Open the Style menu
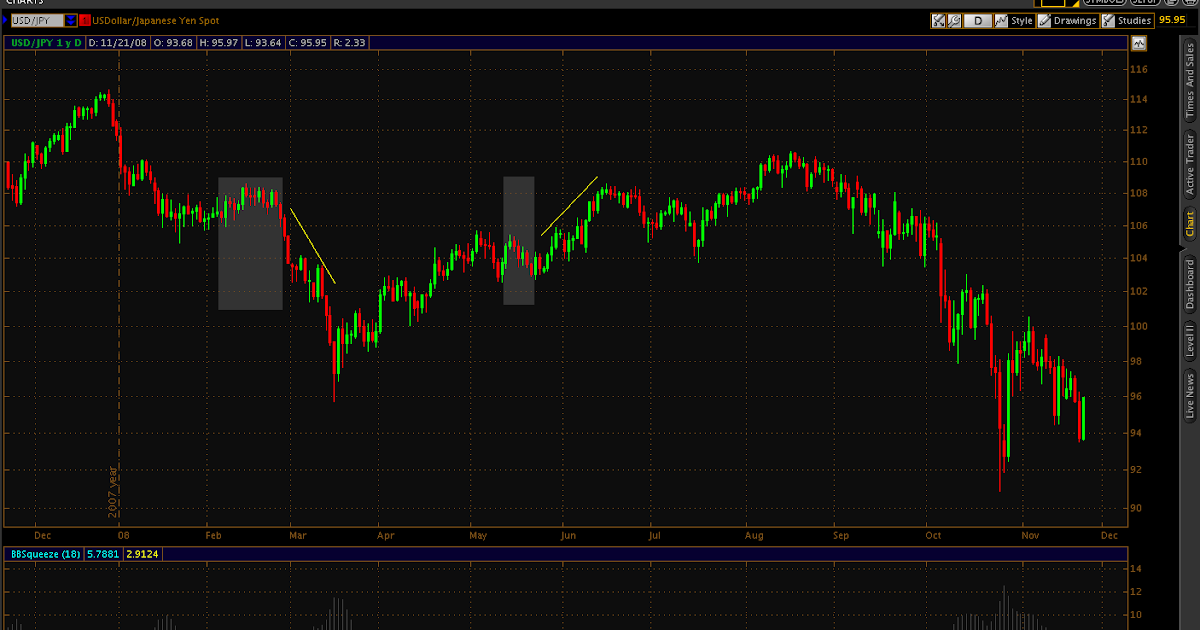Image resolution: width=1200 pixels, height=630 pixels. (1013, 20)
